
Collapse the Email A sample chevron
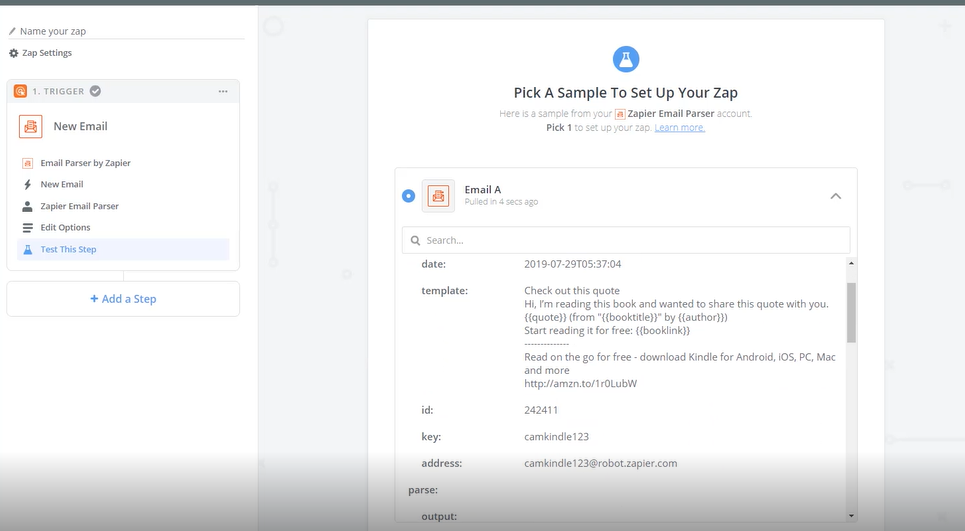(835, 196)
